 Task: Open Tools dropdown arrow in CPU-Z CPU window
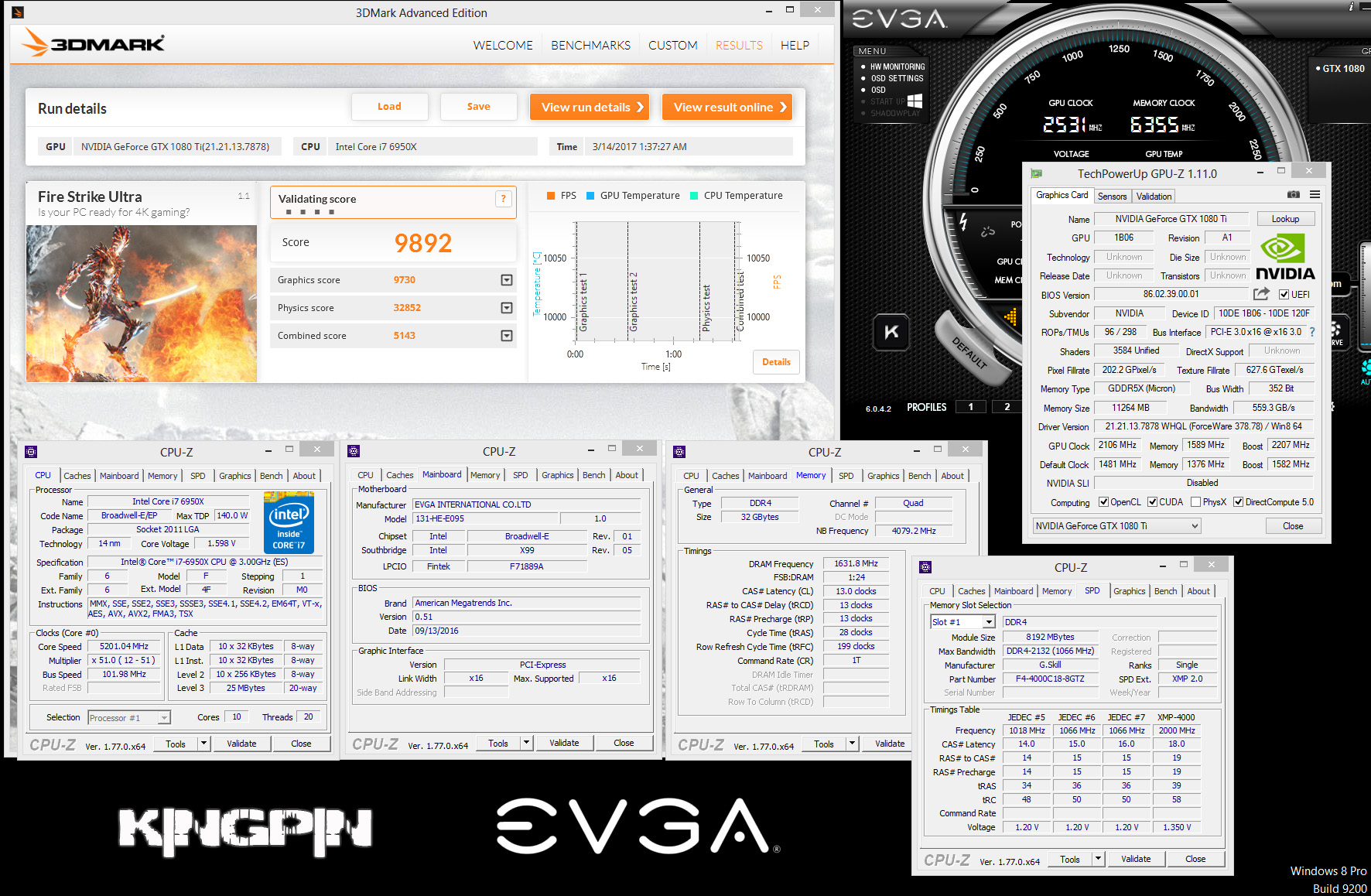(x=203, y=744)
